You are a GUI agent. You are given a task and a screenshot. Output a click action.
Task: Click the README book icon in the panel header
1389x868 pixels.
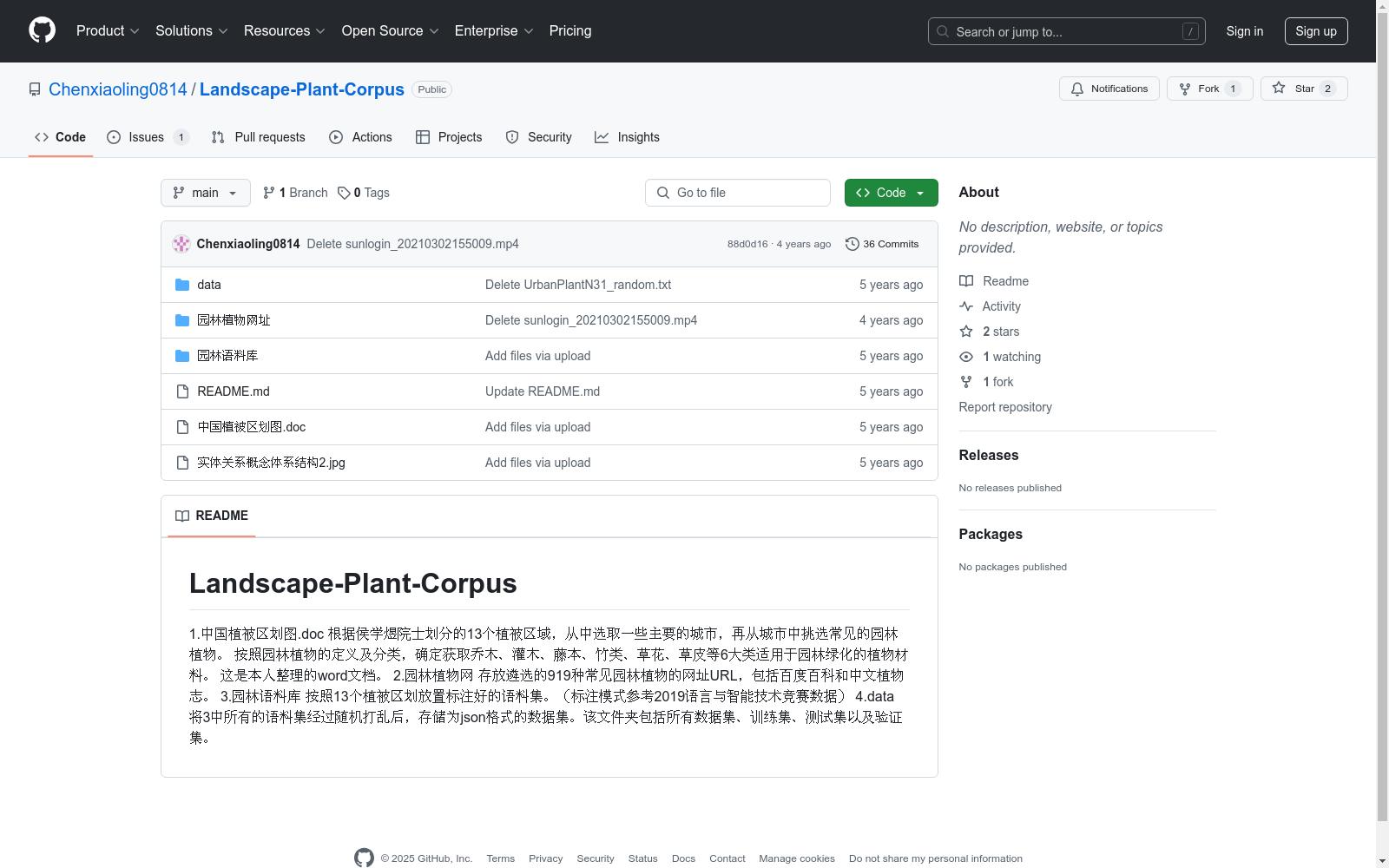pyautogui.click(x=182, y=516)
